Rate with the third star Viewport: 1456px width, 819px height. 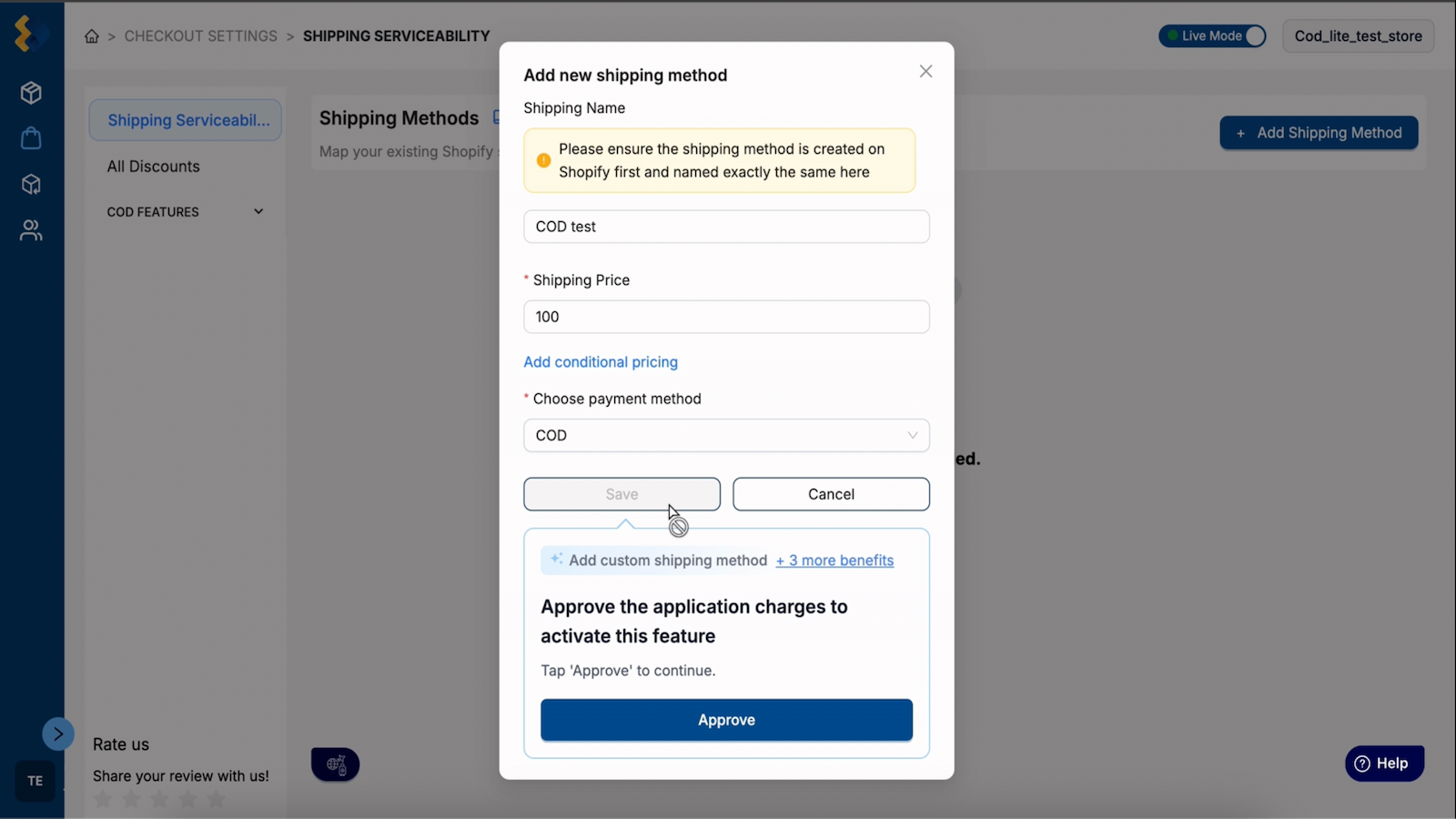point(159,800)
